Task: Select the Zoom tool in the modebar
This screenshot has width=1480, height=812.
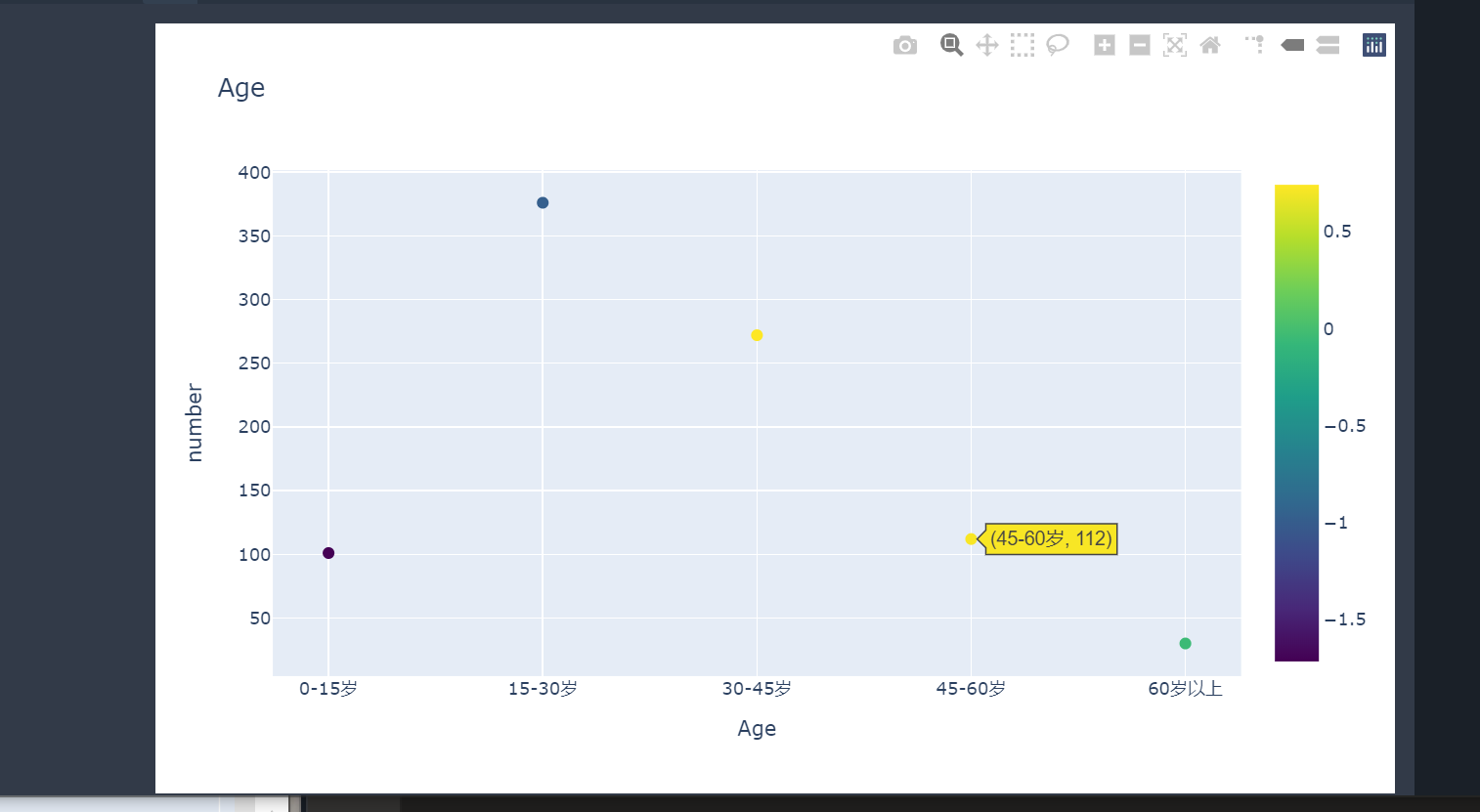Action: pyautogui.click(x=949, y=45)
